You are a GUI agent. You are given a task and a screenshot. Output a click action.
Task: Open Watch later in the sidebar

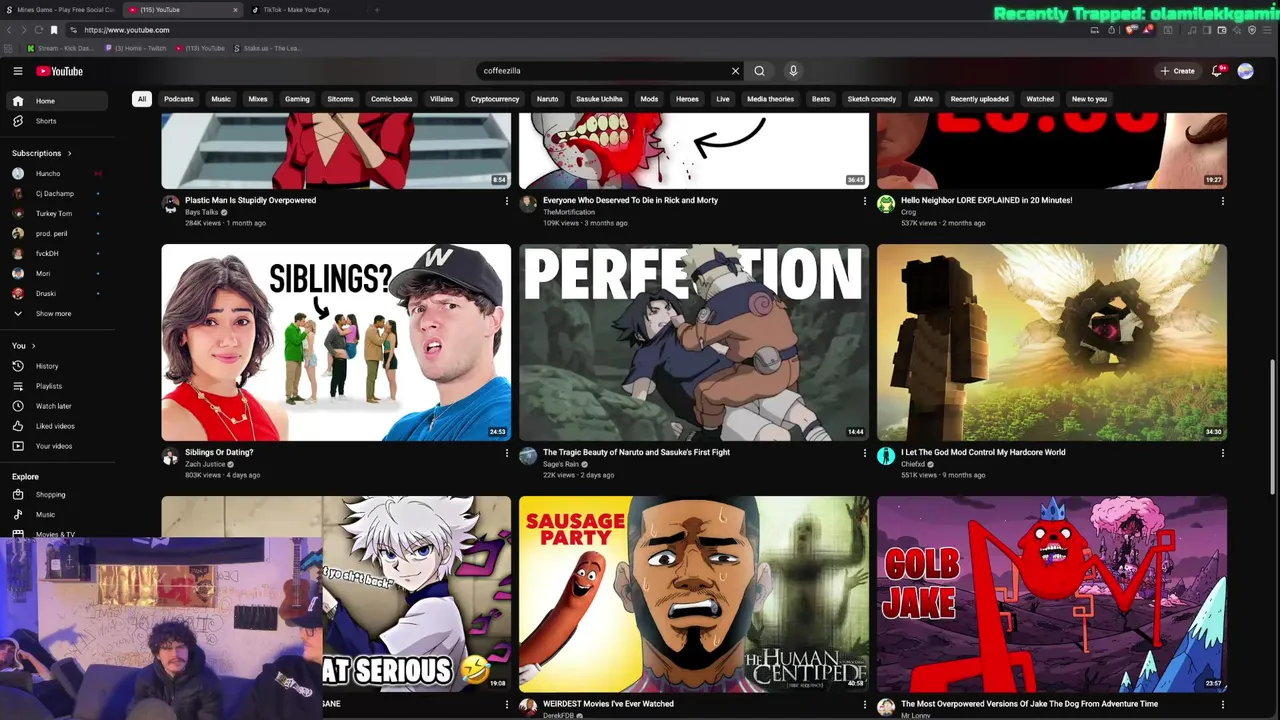(57, 406)
